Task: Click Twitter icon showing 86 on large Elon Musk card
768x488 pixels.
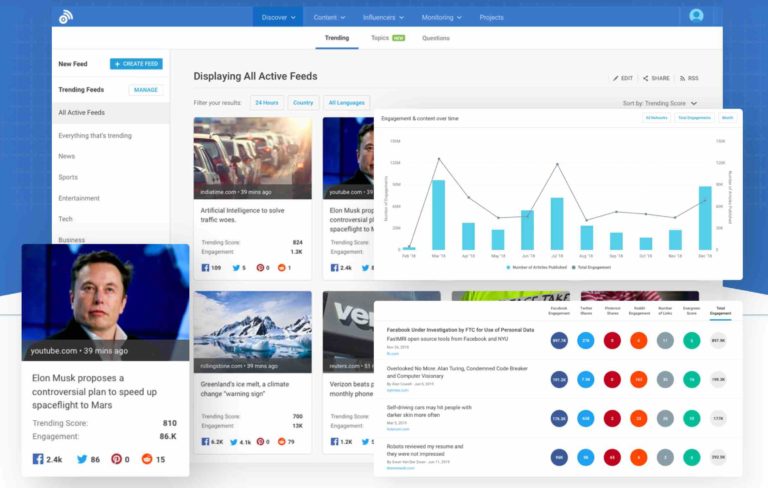Action: pos(82,459)
